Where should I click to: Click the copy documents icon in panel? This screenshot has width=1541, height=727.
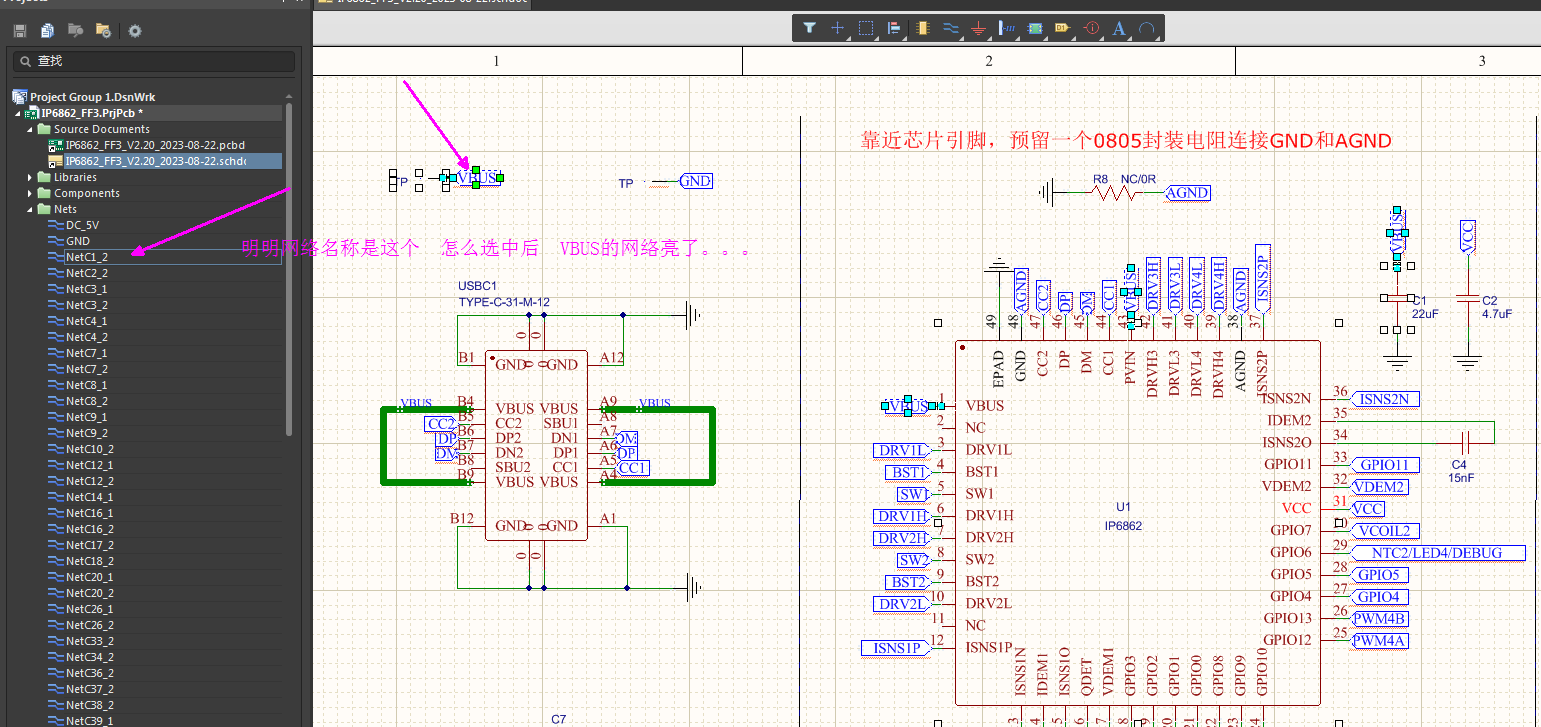click(47, 31)
